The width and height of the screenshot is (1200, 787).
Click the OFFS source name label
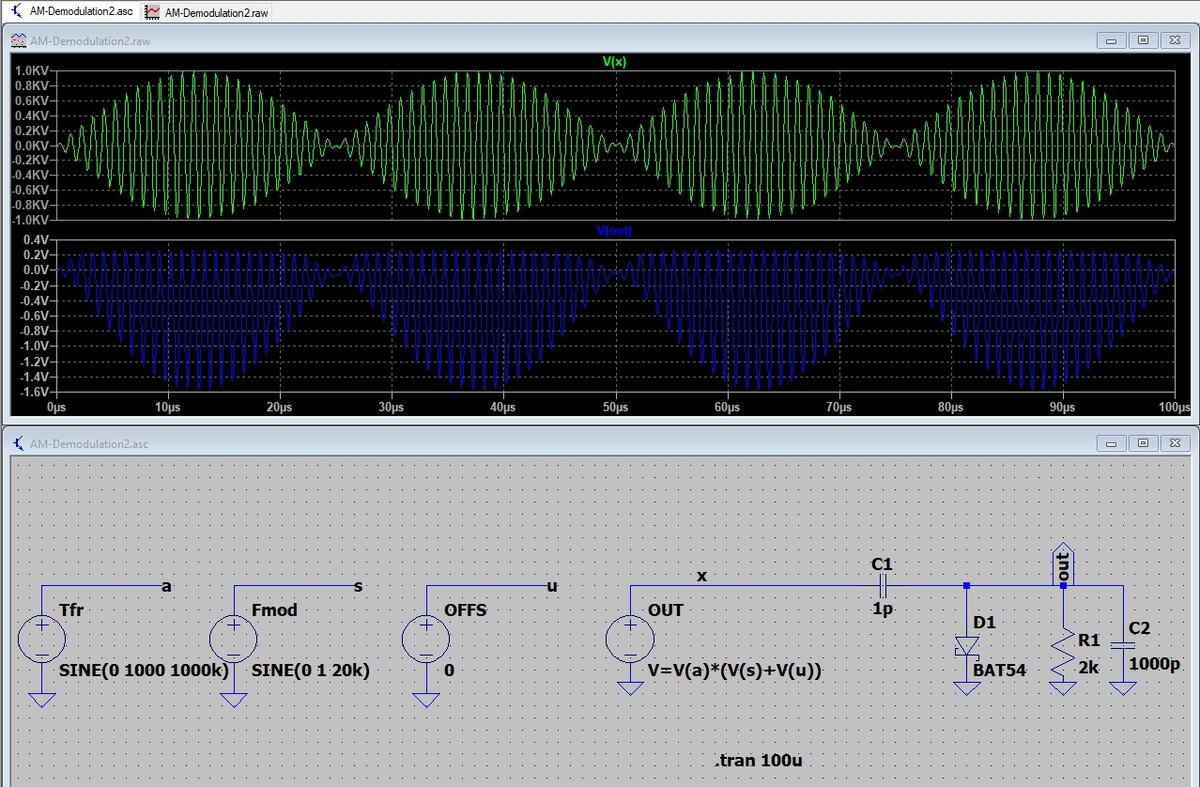[465, 609]
